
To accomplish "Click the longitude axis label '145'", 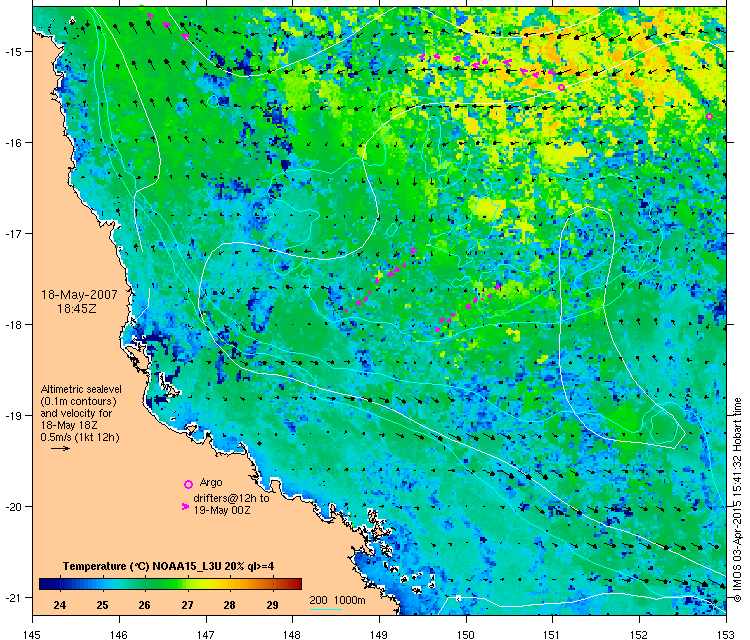I will point(32,635).
